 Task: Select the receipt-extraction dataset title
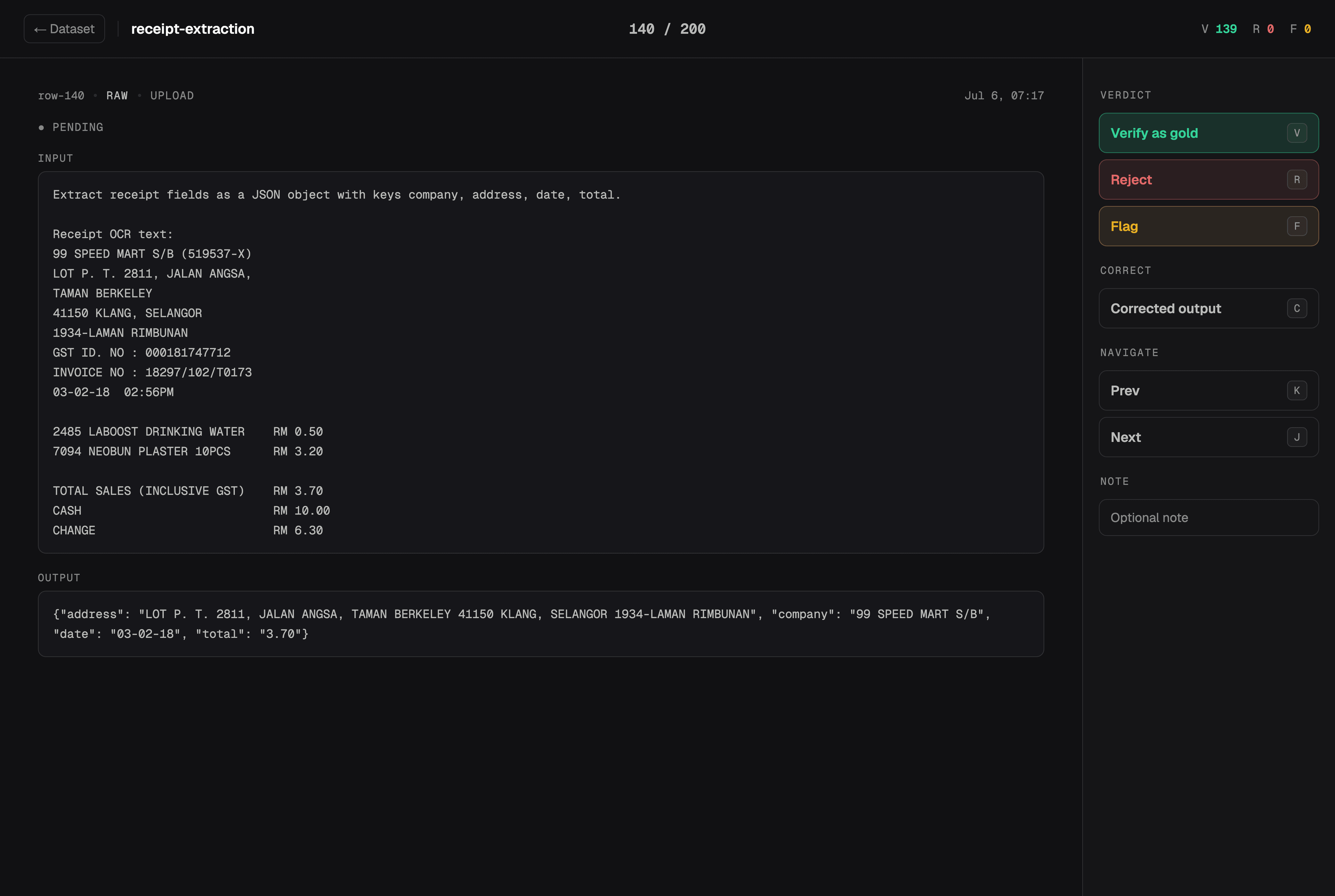tap(193, 29)
